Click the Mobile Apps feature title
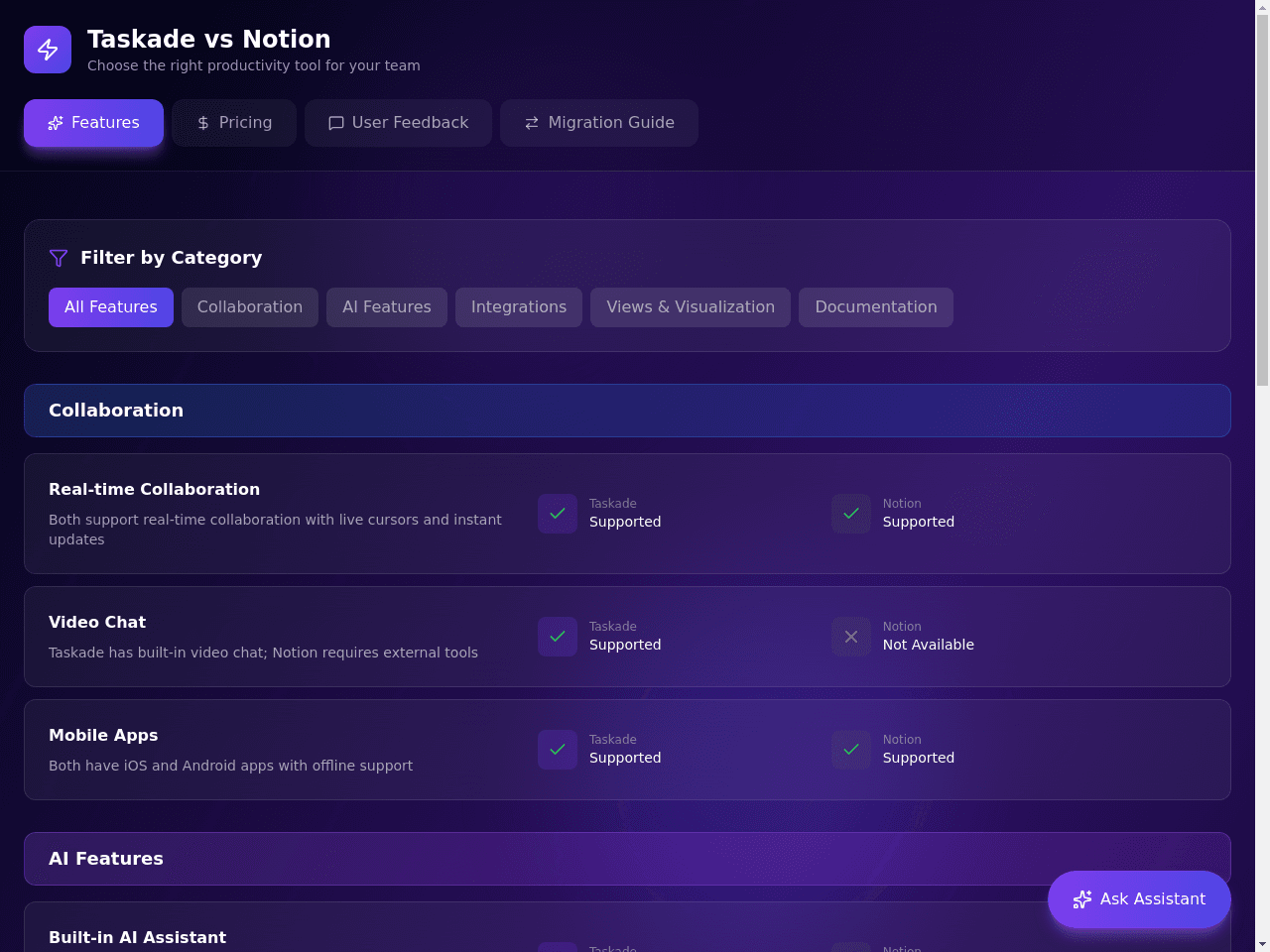Screen dimensions: 1270x952 coord(103,735)
